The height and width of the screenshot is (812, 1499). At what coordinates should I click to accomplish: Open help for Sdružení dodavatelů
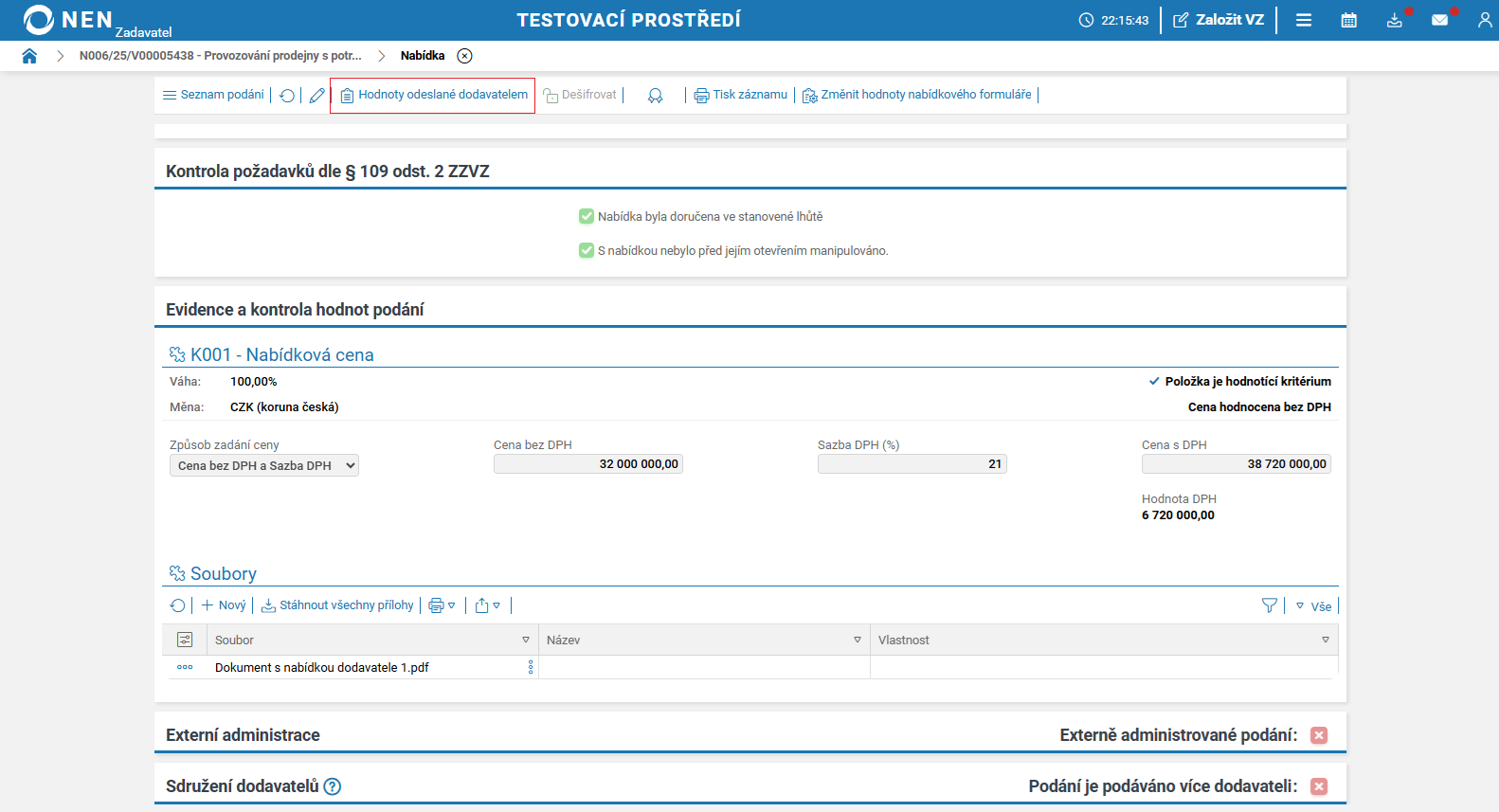pyautogui.click(x=333, y=786)
